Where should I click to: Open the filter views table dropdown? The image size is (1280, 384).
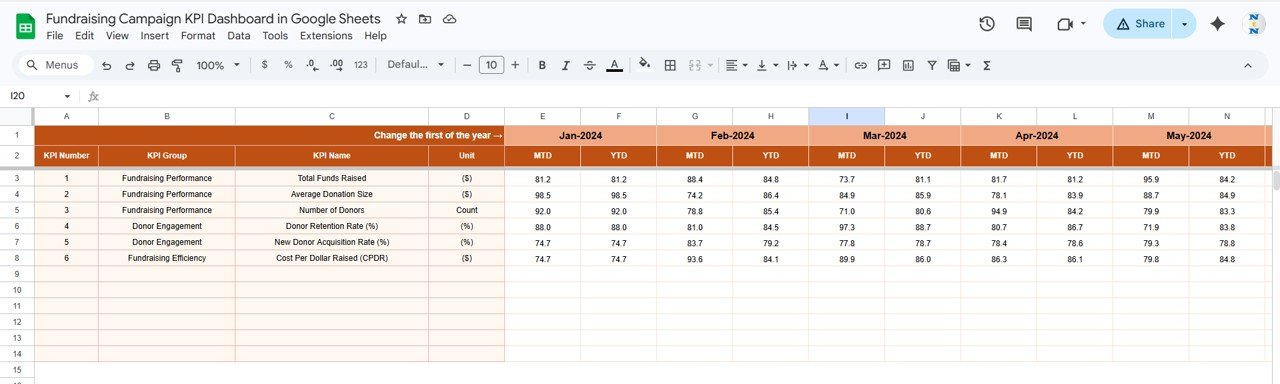pyautogui.click(x=959, y=65)
